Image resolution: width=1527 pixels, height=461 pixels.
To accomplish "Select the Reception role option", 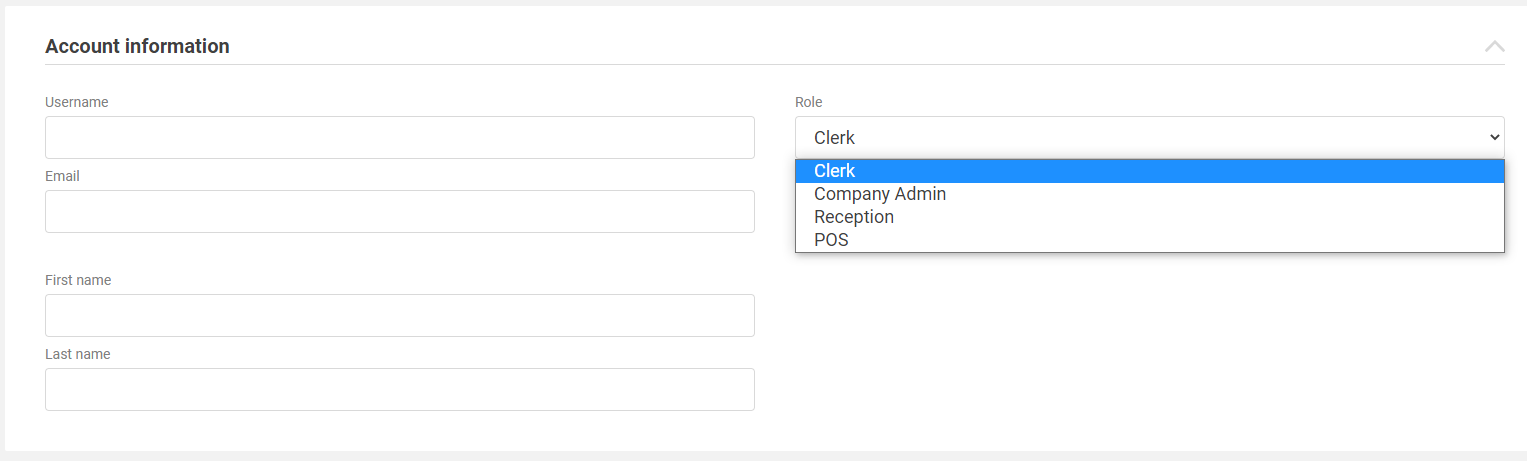I will [854, 217].
